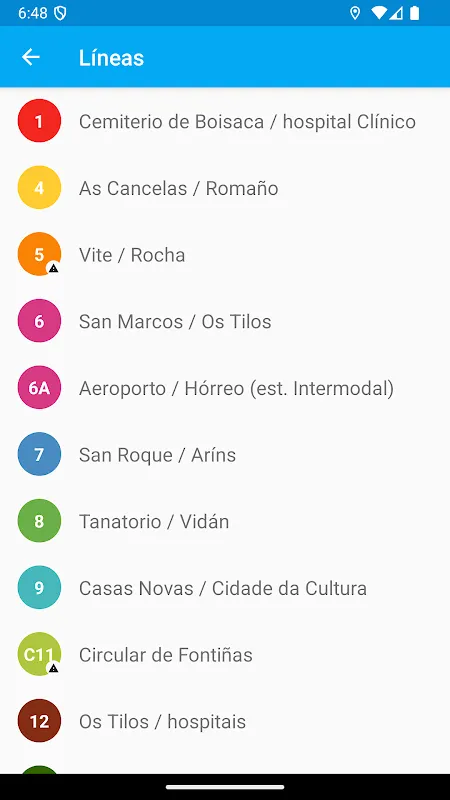The height and width of the screenshot is (800, 450).
Task: Select the pink line 6A badge
Action: click(39, 388)
